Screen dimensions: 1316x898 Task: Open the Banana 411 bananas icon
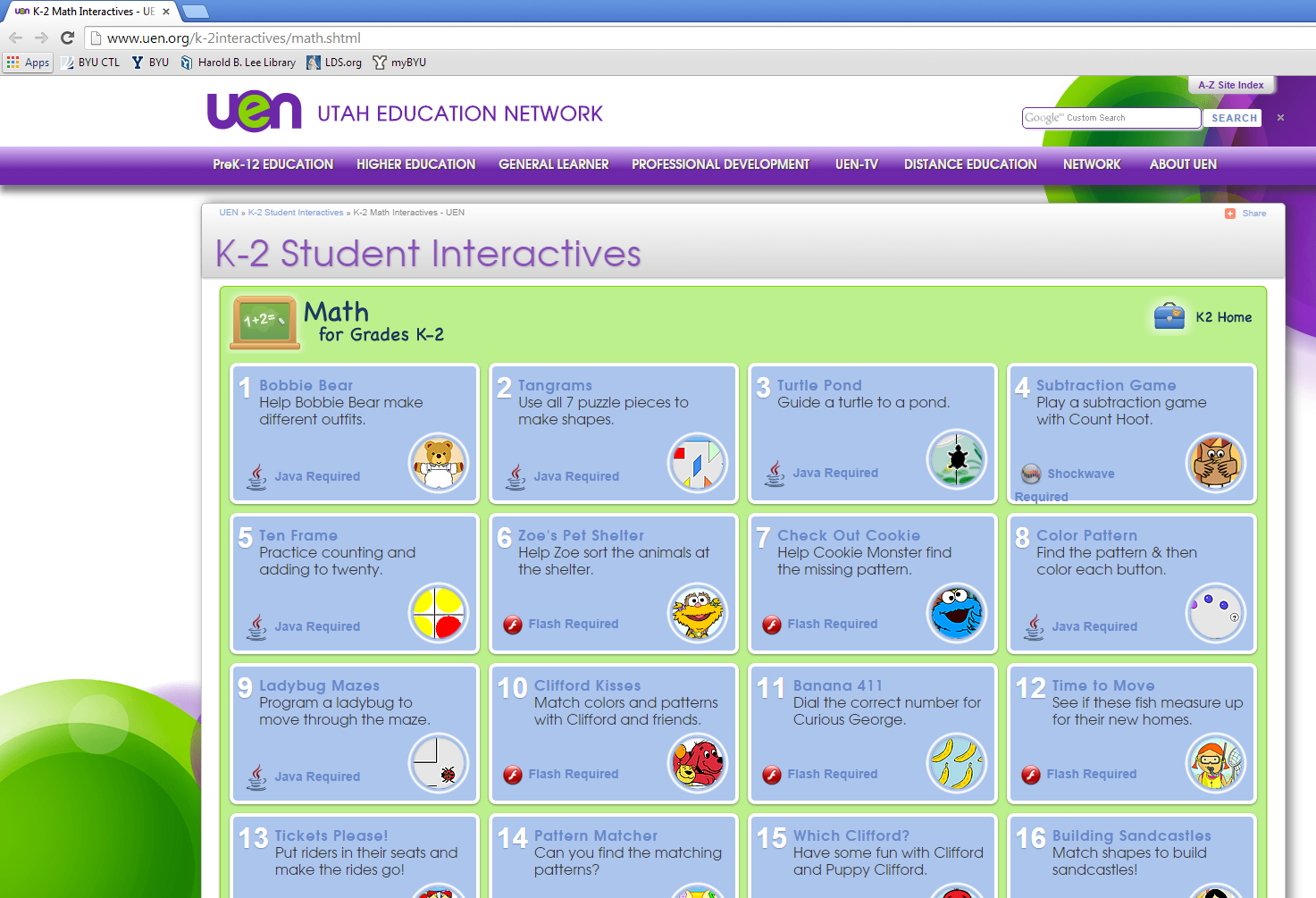[957, 763]
